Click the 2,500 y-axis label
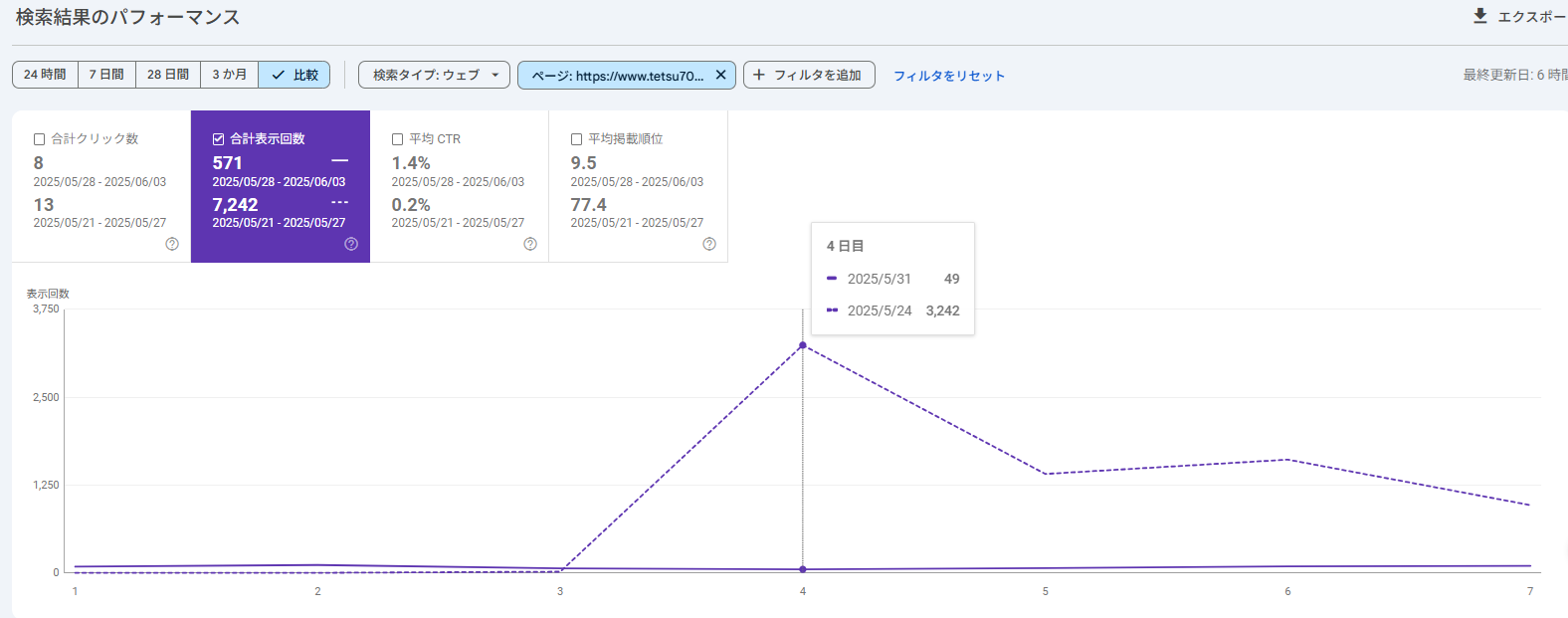Viewport: 1568px width, 618px height. 46,397
